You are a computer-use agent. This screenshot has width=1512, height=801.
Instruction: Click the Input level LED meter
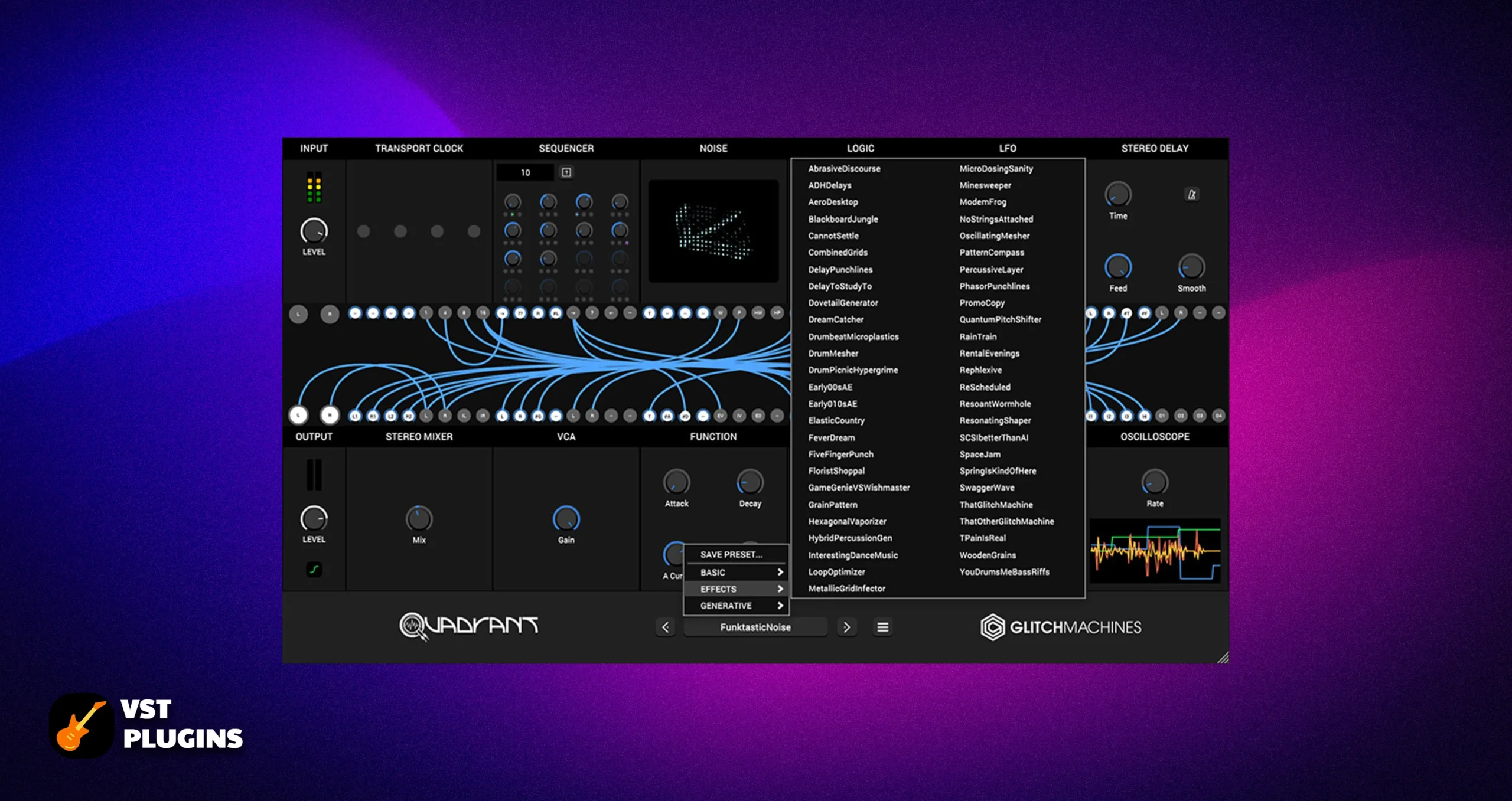coord(314,188)
